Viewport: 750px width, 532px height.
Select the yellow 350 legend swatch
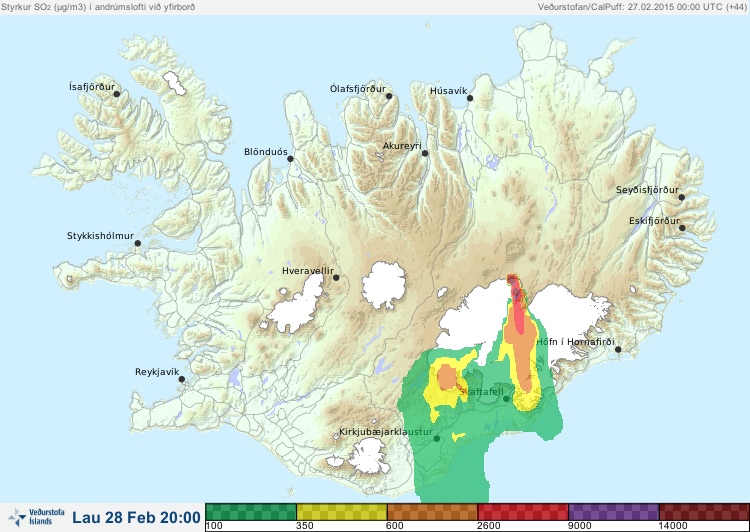[342, 512]
